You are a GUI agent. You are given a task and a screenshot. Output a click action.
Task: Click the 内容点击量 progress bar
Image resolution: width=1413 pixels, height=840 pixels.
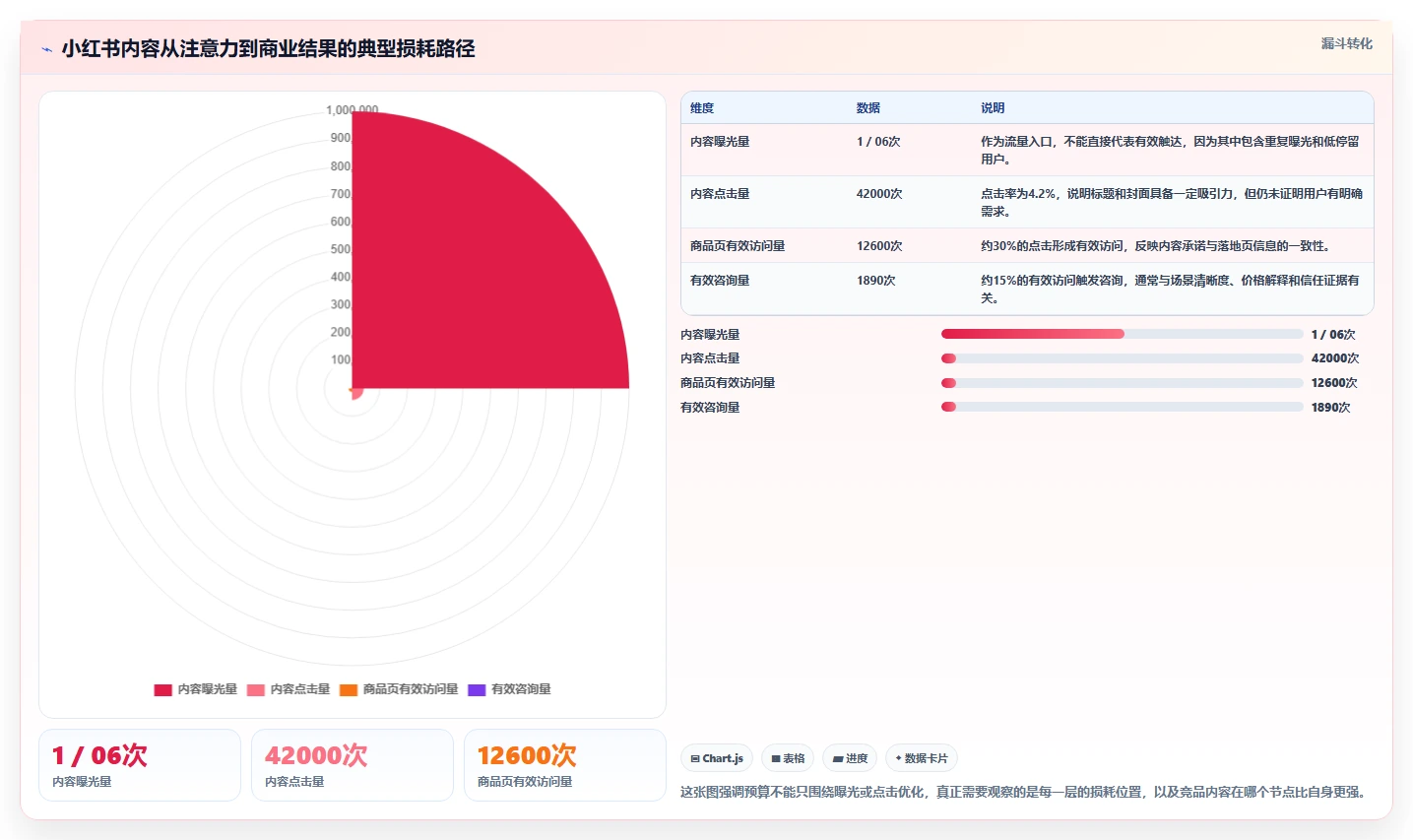point(1122,358)
